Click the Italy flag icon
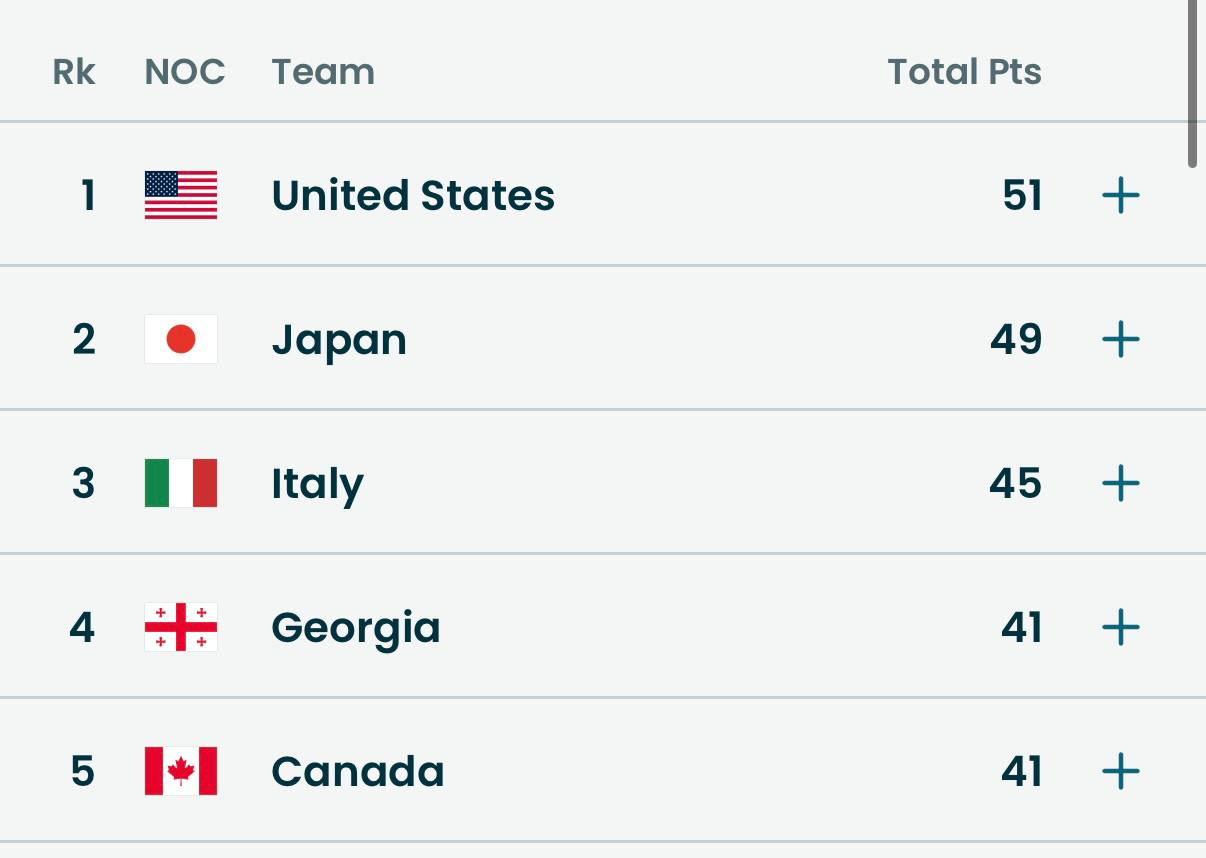Screen dimensions: 1206x858 tap(181, 484)
